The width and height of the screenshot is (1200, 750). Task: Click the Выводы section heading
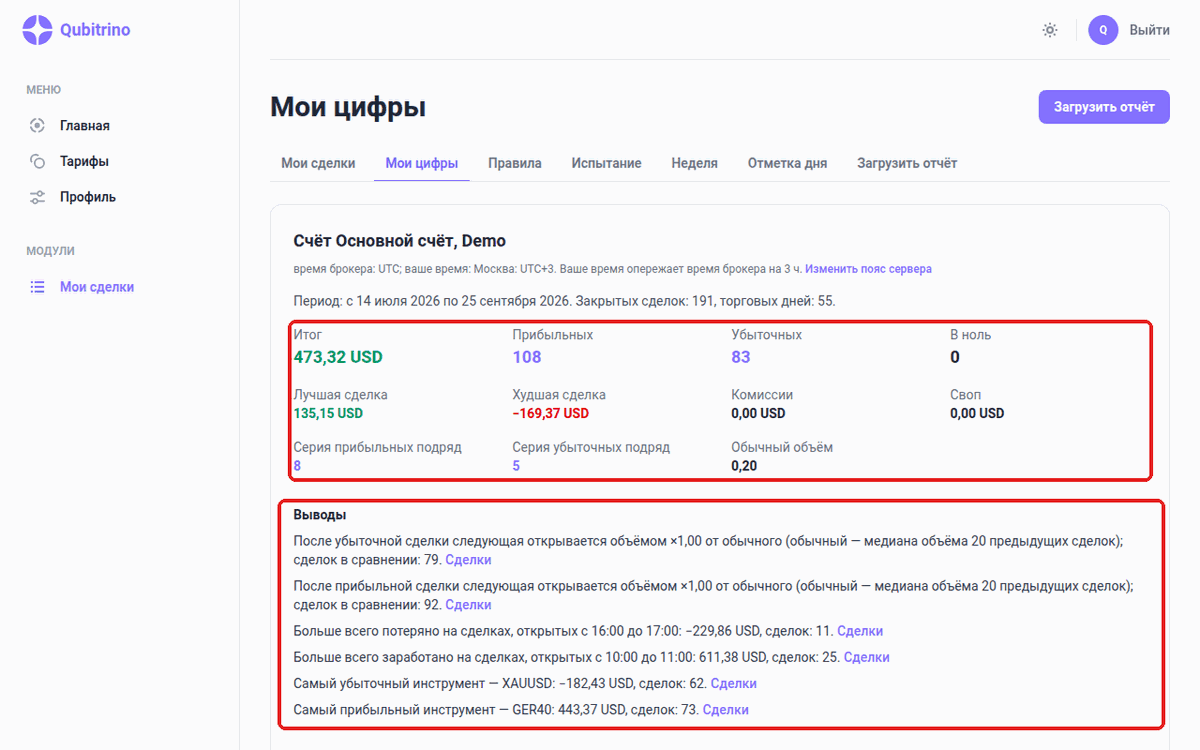pos(320,515)
